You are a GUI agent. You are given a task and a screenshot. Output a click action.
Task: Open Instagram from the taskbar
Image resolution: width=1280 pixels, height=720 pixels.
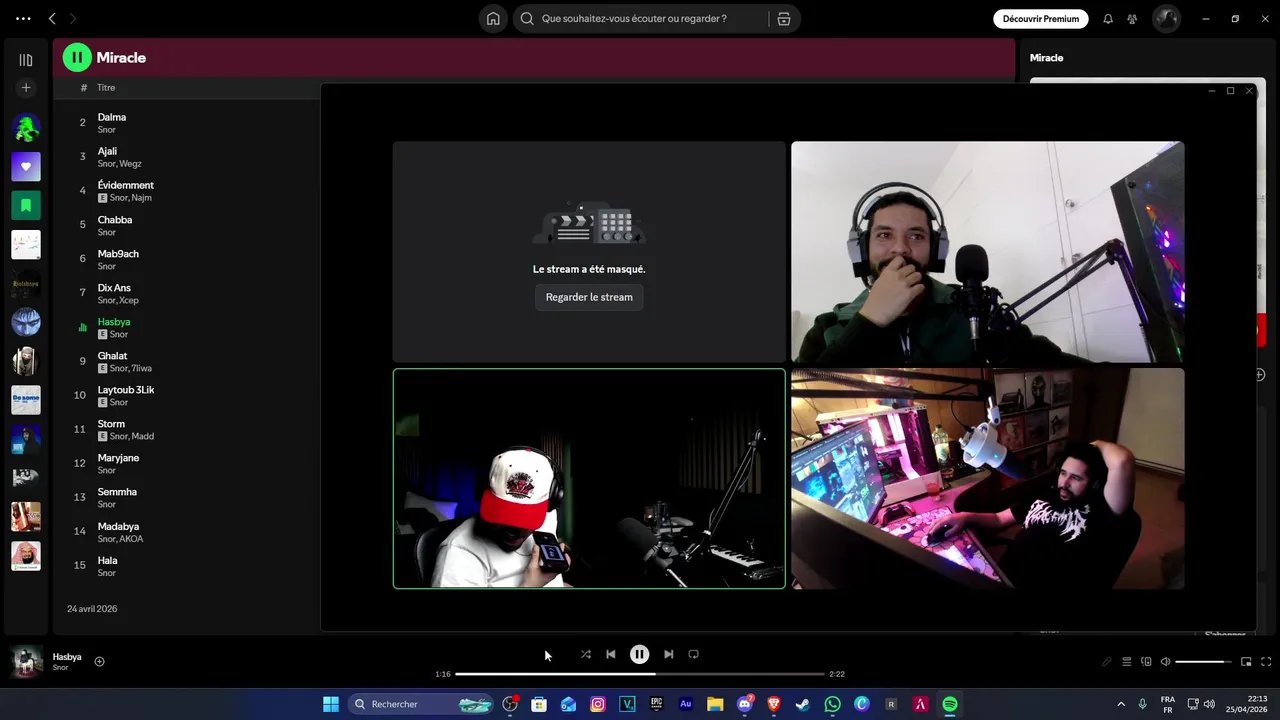(598, 704)
